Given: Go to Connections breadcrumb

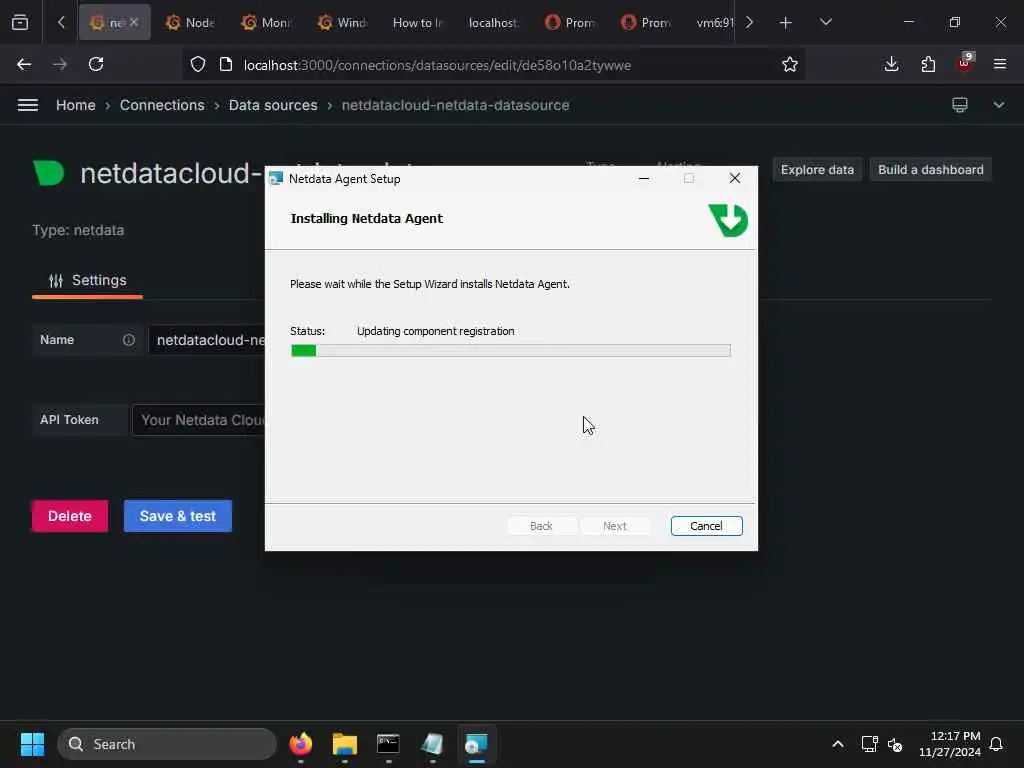Looking at the screenshot, I should [x=162, y=105].
